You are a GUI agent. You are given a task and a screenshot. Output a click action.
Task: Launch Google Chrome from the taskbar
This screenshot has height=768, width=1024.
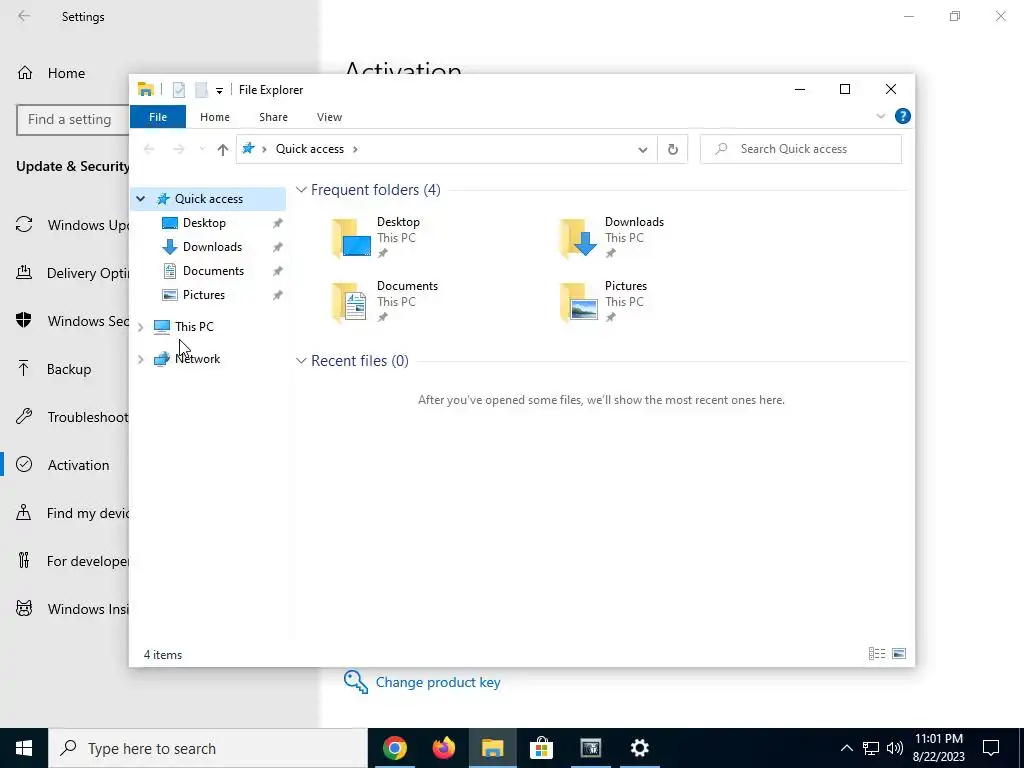pyautogui.click(x=394, y=748)
